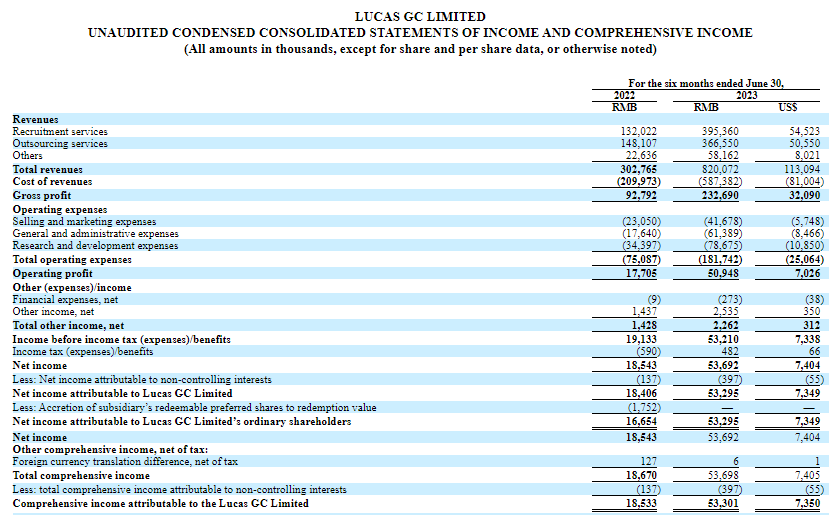The height and width of the screenshot is (515, 838).
Task: Click Total other income, net label
Action: tap(68, 325)
